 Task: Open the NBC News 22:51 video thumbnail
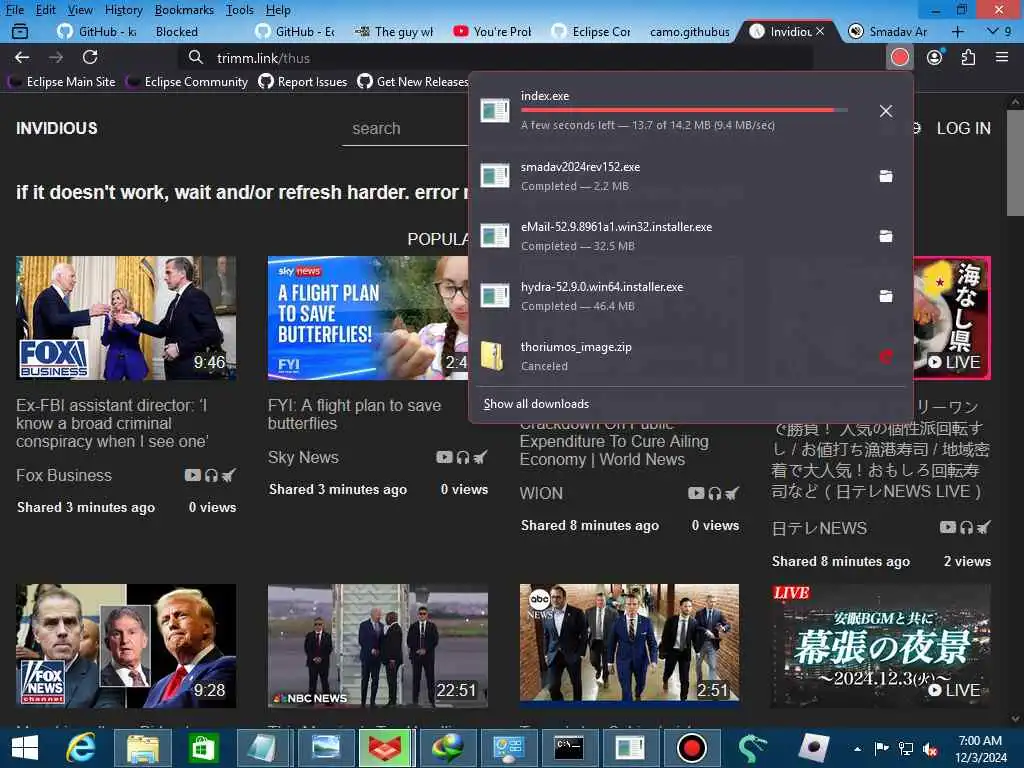pos(377,646)
